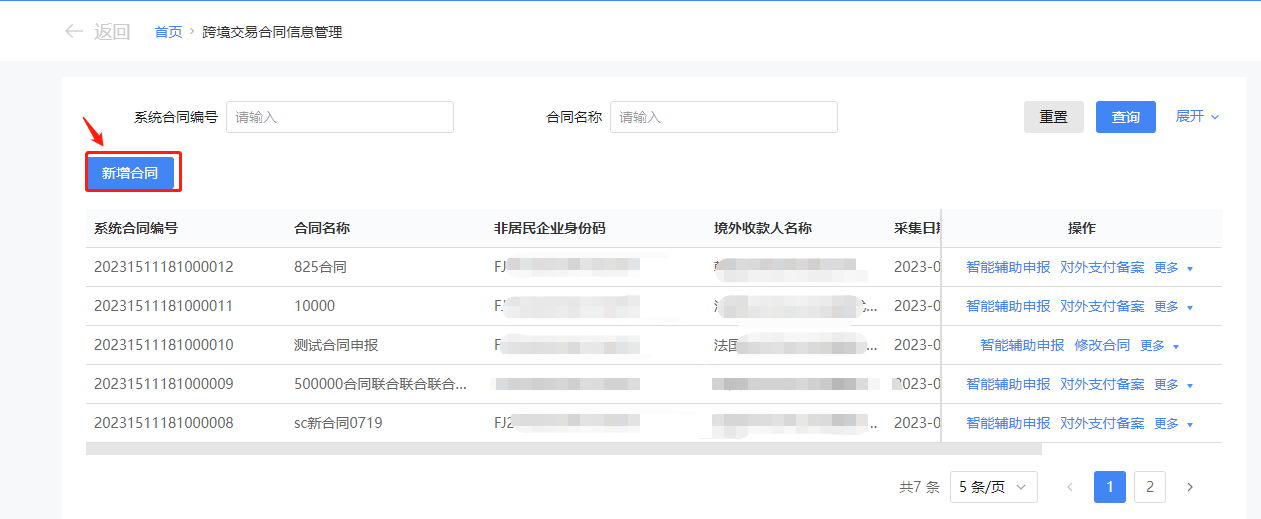
Task: Click the 查询 search button
Action: (x=1125, y=117)
